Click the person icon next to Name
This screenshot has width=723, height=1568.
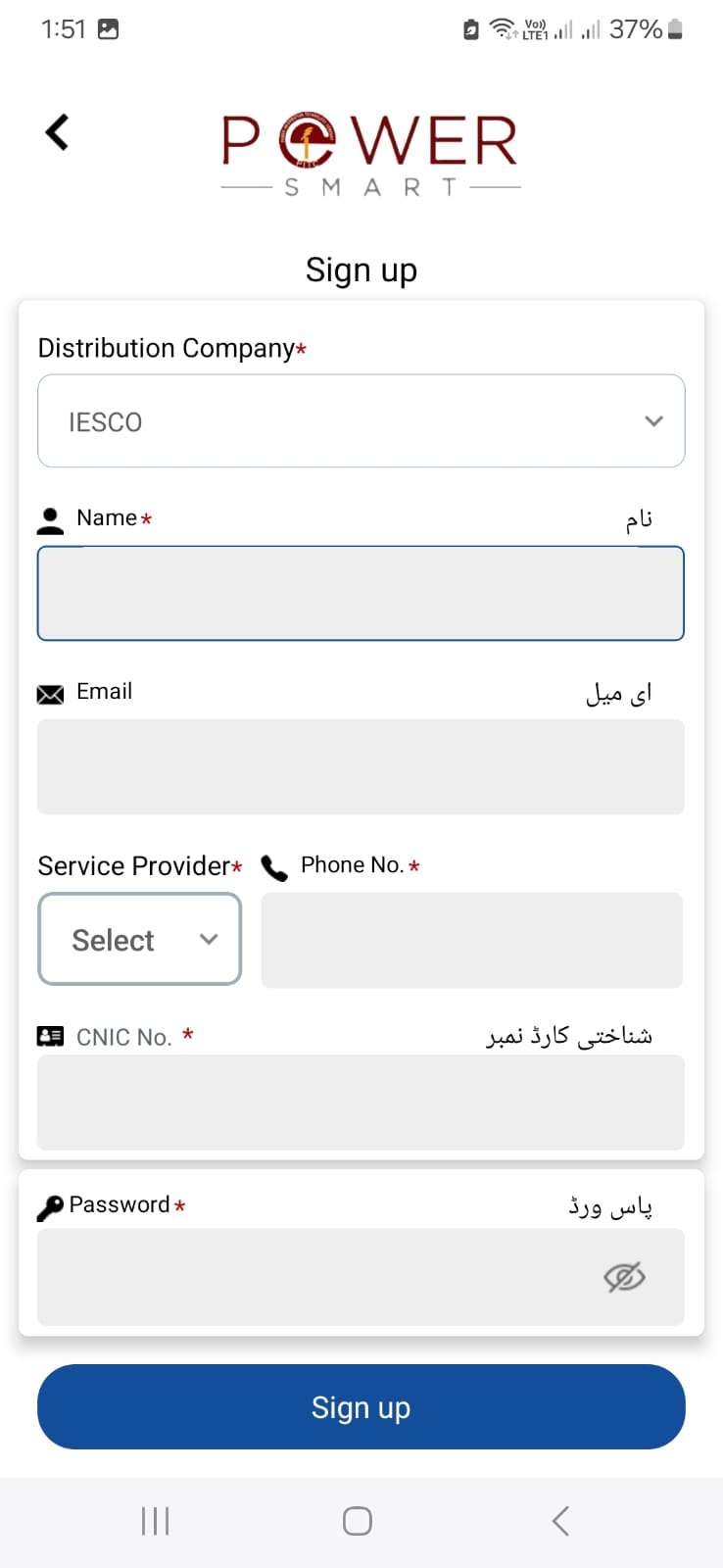[50, 520]
